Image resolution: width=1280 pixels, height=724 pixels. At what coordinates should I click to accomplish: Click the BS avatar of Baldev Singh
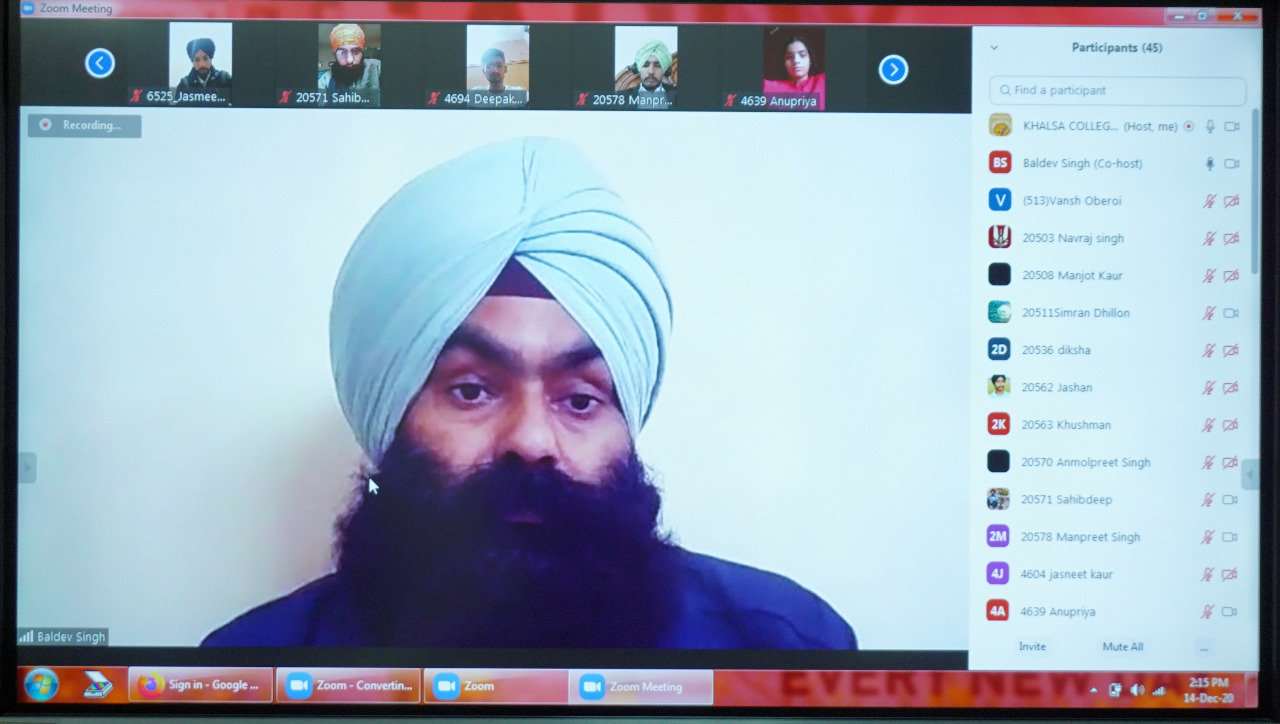1000,162
